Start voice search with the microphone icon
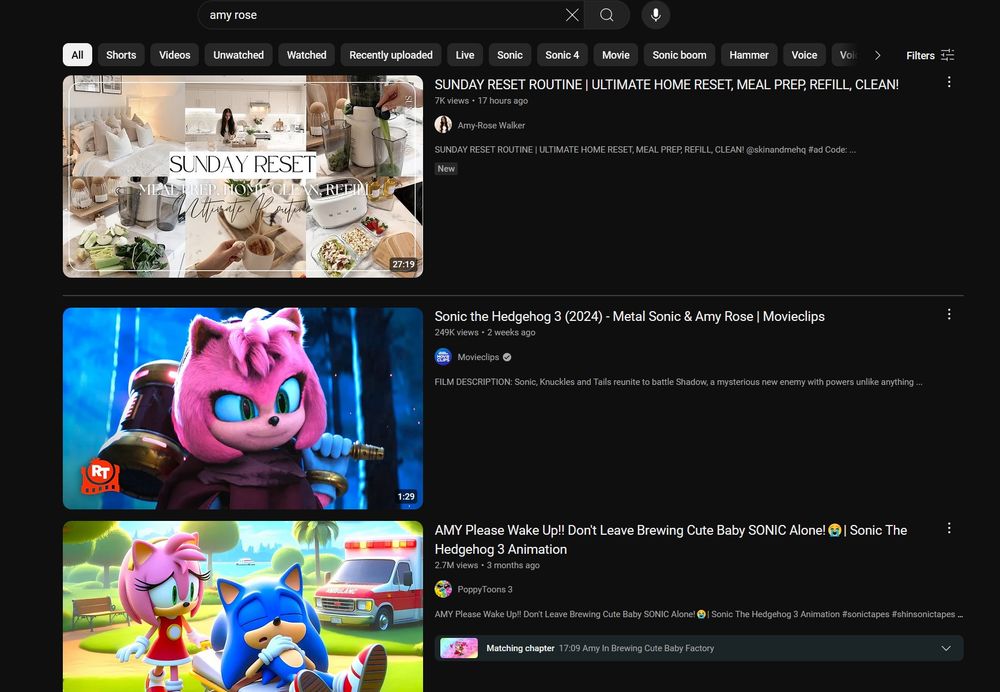The height and width of the screenshot is (692, 1000). tap(656, 15)
